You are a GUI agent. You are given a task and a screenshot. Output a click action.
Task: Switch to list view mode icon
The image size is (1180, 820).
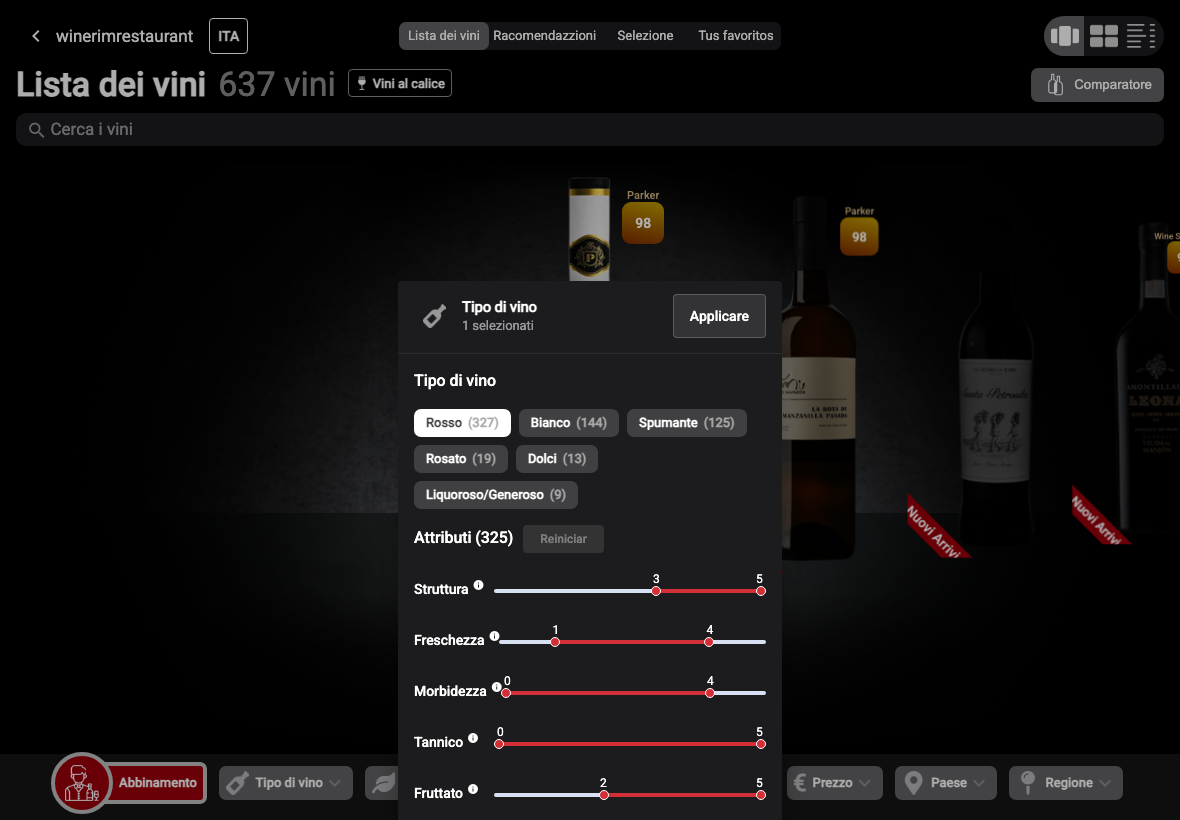(x=1140, y=35)
